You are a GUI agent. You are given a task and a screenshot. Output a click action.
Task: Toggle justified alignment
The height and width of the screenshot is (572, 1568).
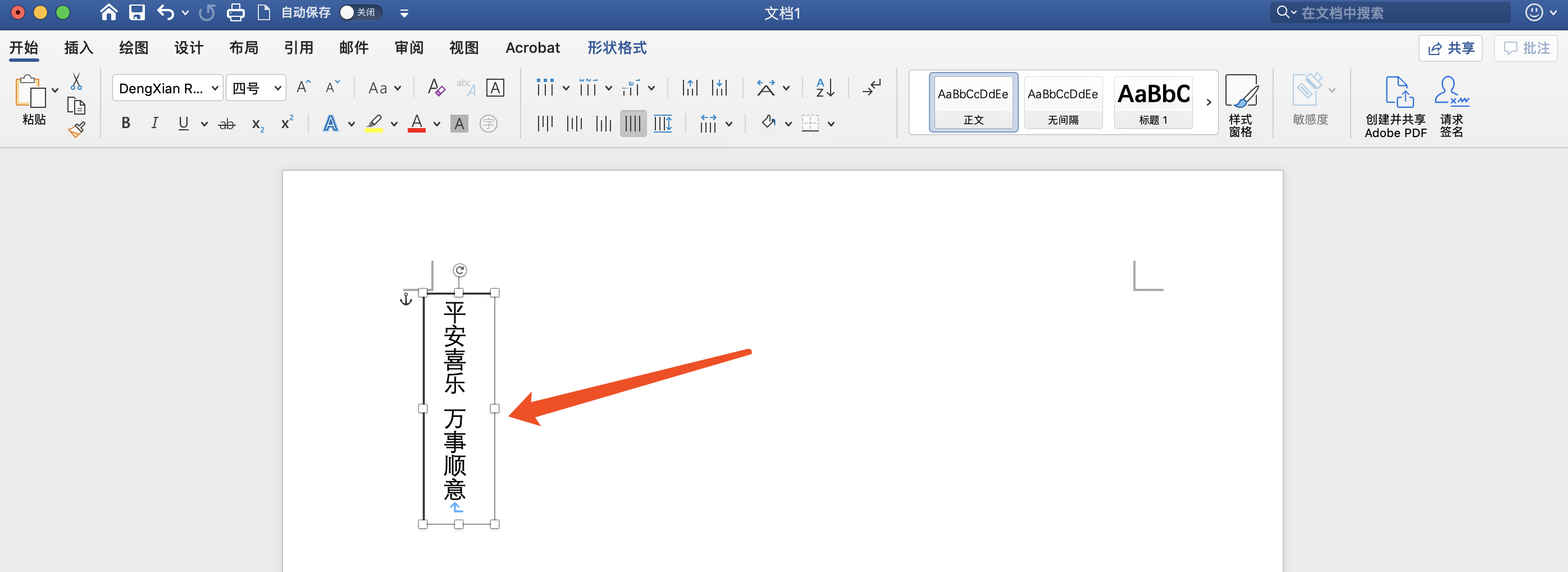633,124
